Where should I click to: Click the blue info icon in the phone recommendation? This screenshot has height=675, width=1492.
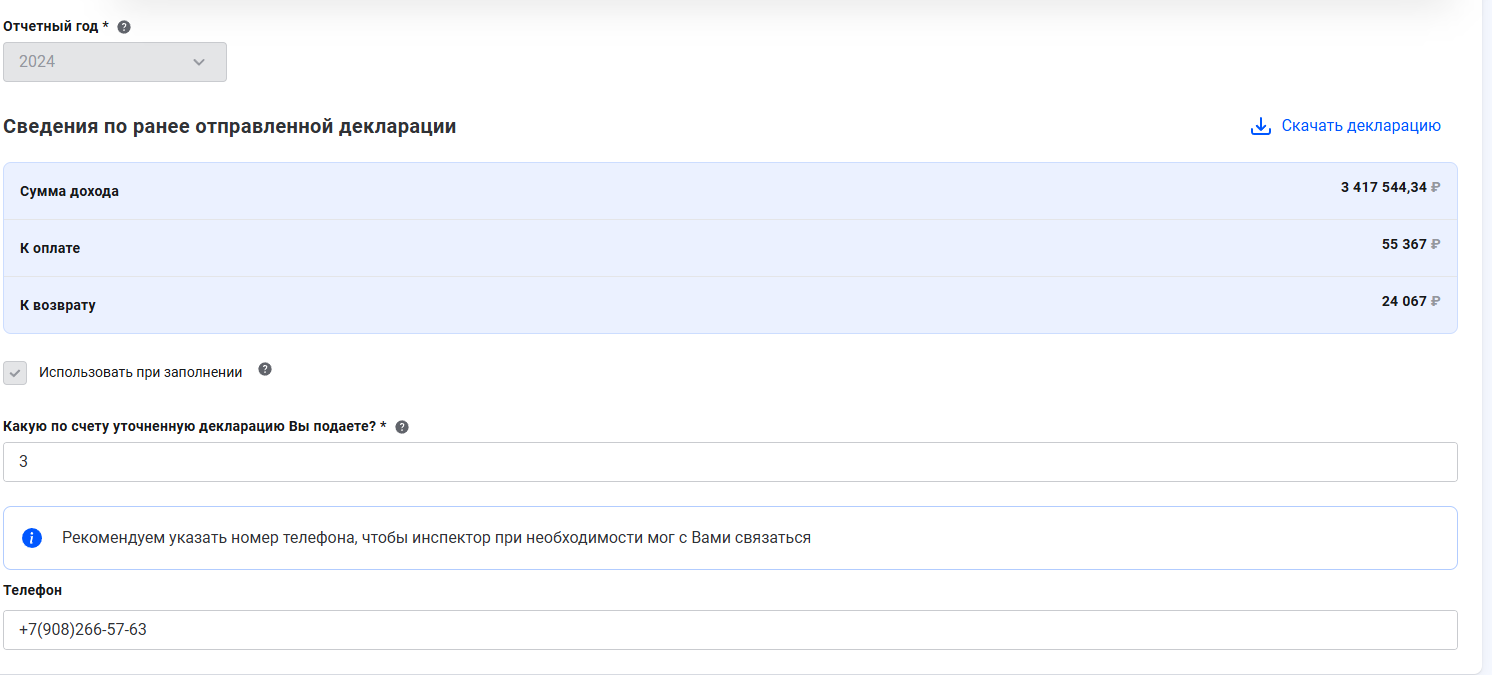coord(32,538)
